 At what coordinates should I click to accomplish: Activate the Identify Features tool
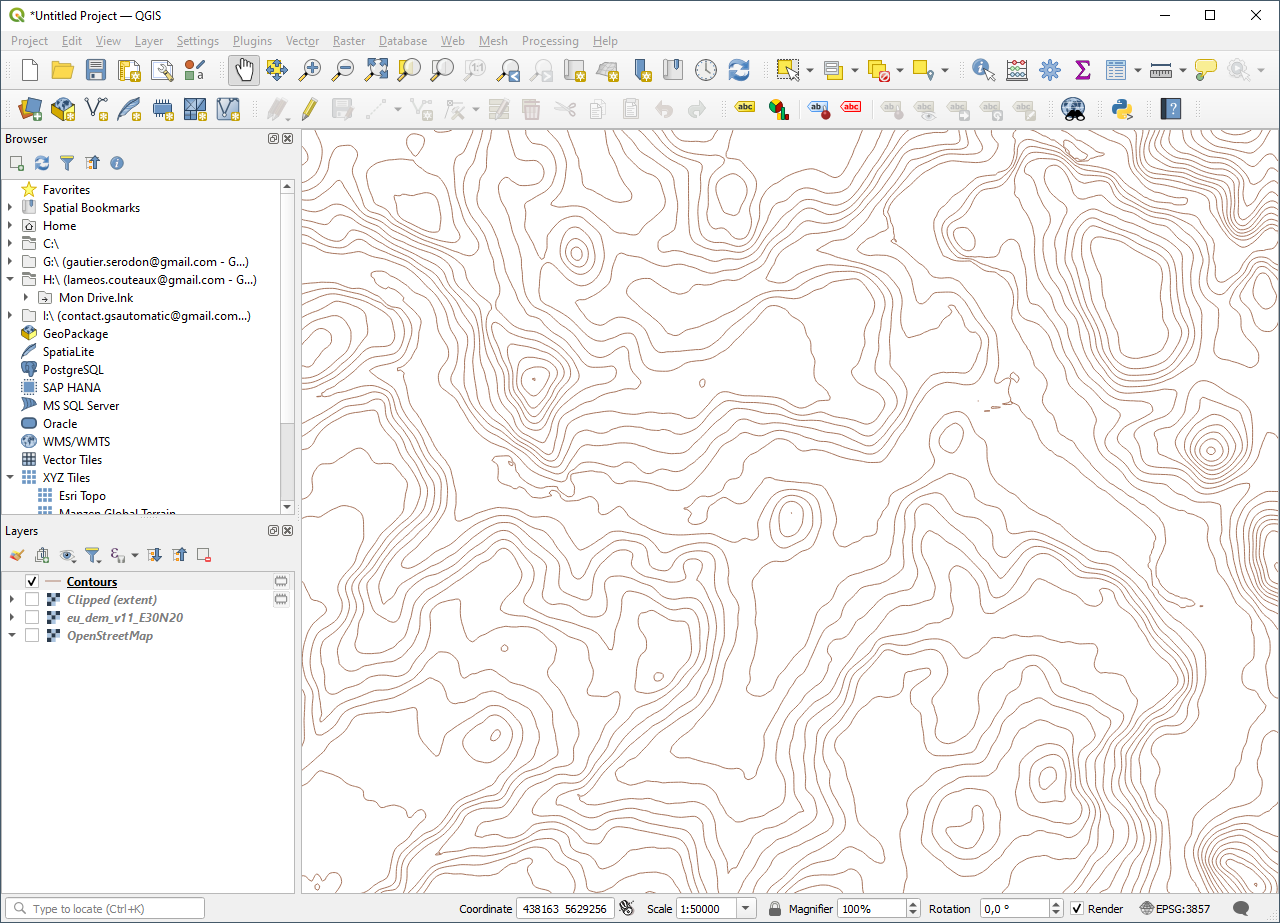click(983, 70)
